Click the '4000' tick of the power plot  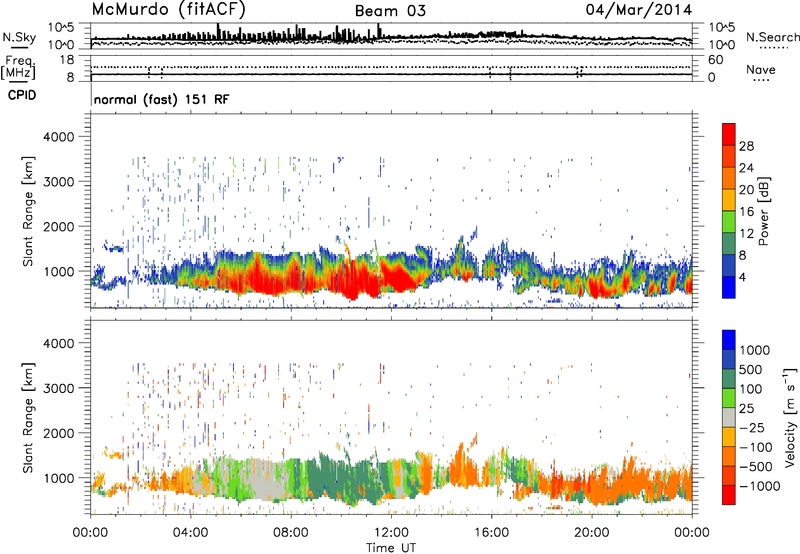click(x=59, y=137)
